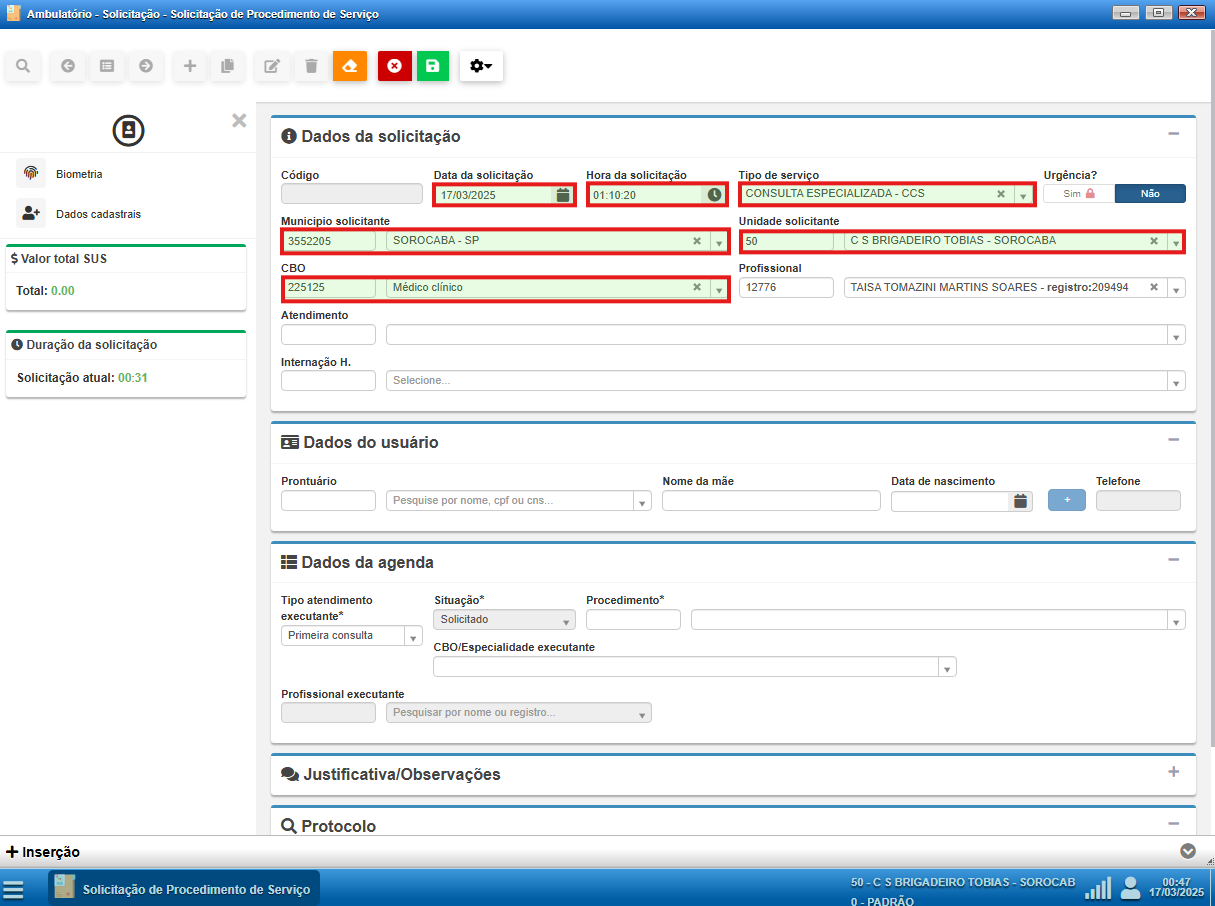Collapse the Dados do usuário section
This screenshot has width=1215, height=906.
[1173, 440]
